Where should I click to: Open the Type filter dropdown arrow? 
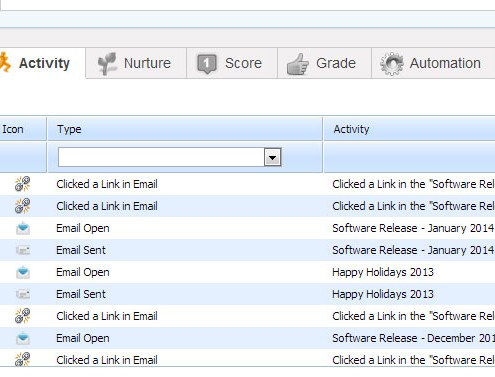click(x=273, y=157)
